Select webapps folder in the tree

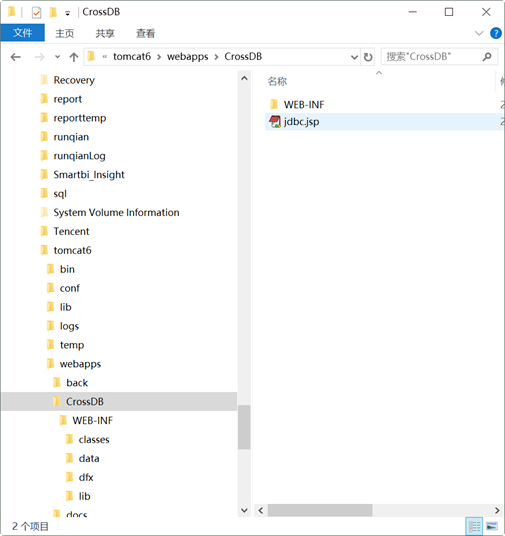point(80,364)
